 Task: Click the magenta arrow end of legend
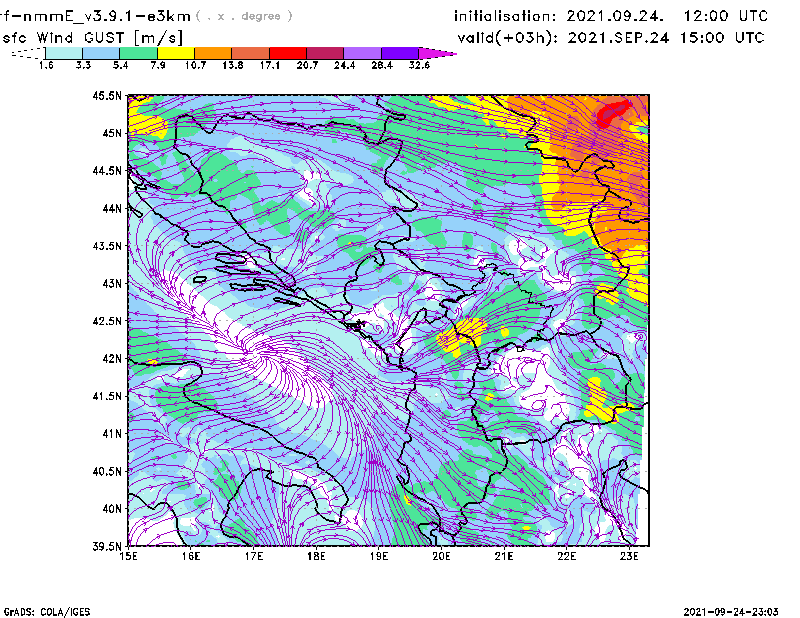[437, 53]
